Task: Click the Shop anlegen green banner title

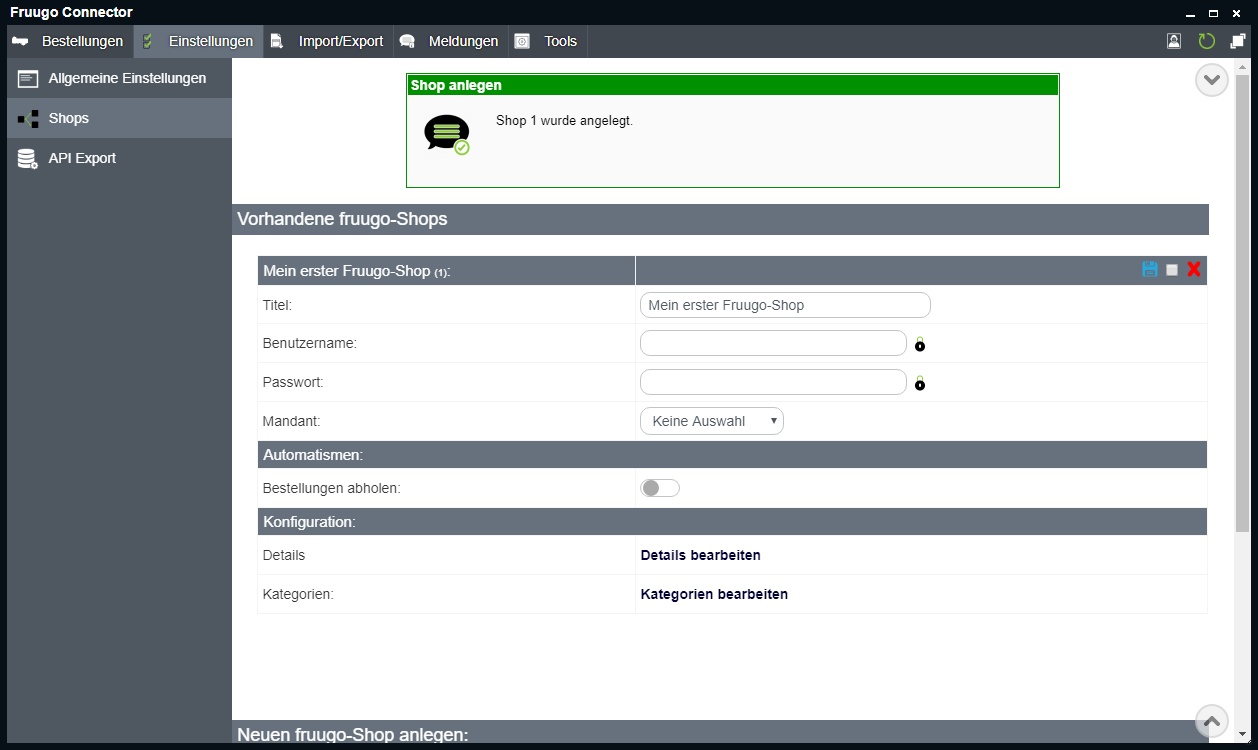Action: (456, 85)
